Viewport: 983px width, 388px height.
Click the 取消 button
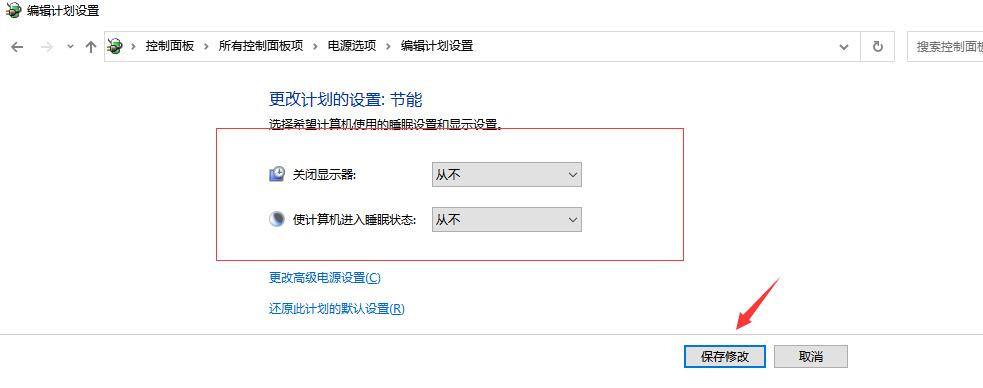[x=811, y=357]
